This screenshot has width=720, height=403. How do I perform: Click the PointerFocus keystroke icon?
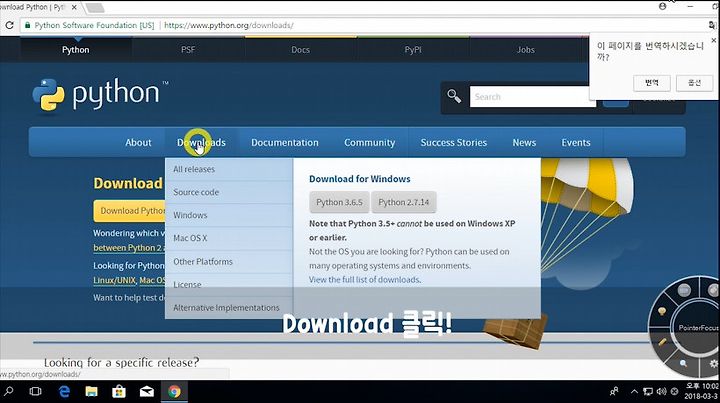pyautogui.click(x=684, y=290)
